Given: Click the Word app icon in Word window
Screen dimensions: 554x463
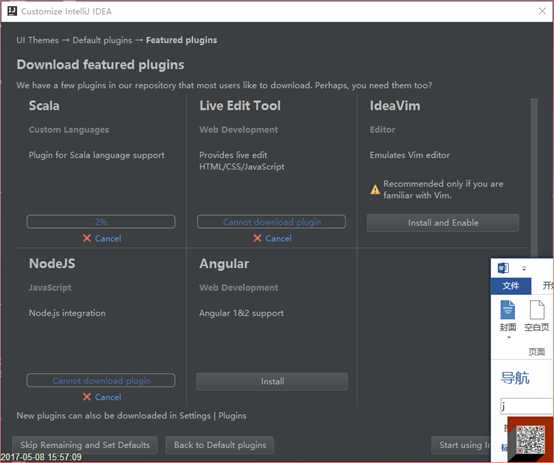Looking at the screenshot, I should (x=503, y=268).
